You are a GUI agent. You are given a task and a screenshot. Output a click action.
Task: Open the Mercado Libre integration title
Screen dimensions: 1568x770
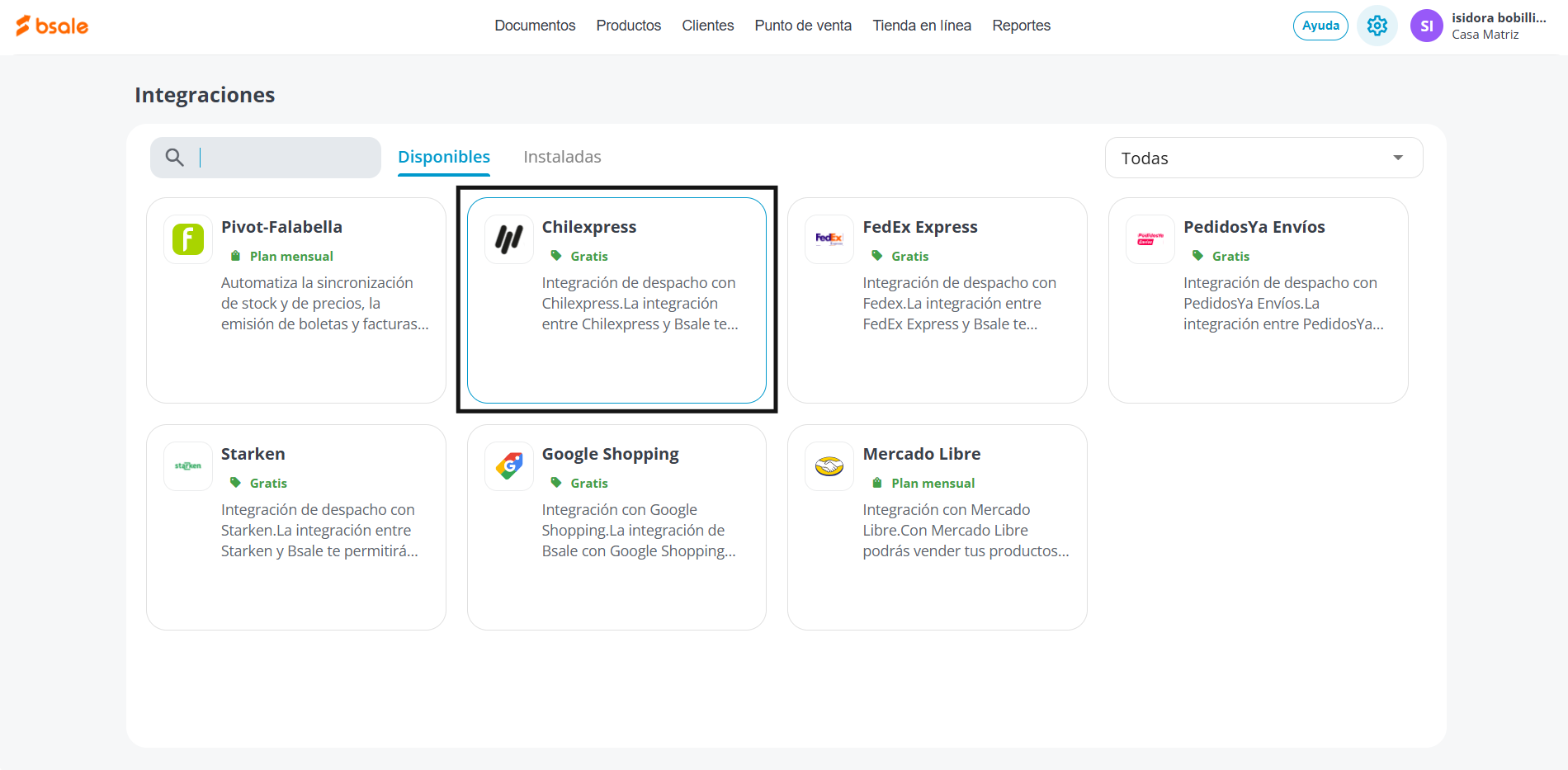[922, 454]
